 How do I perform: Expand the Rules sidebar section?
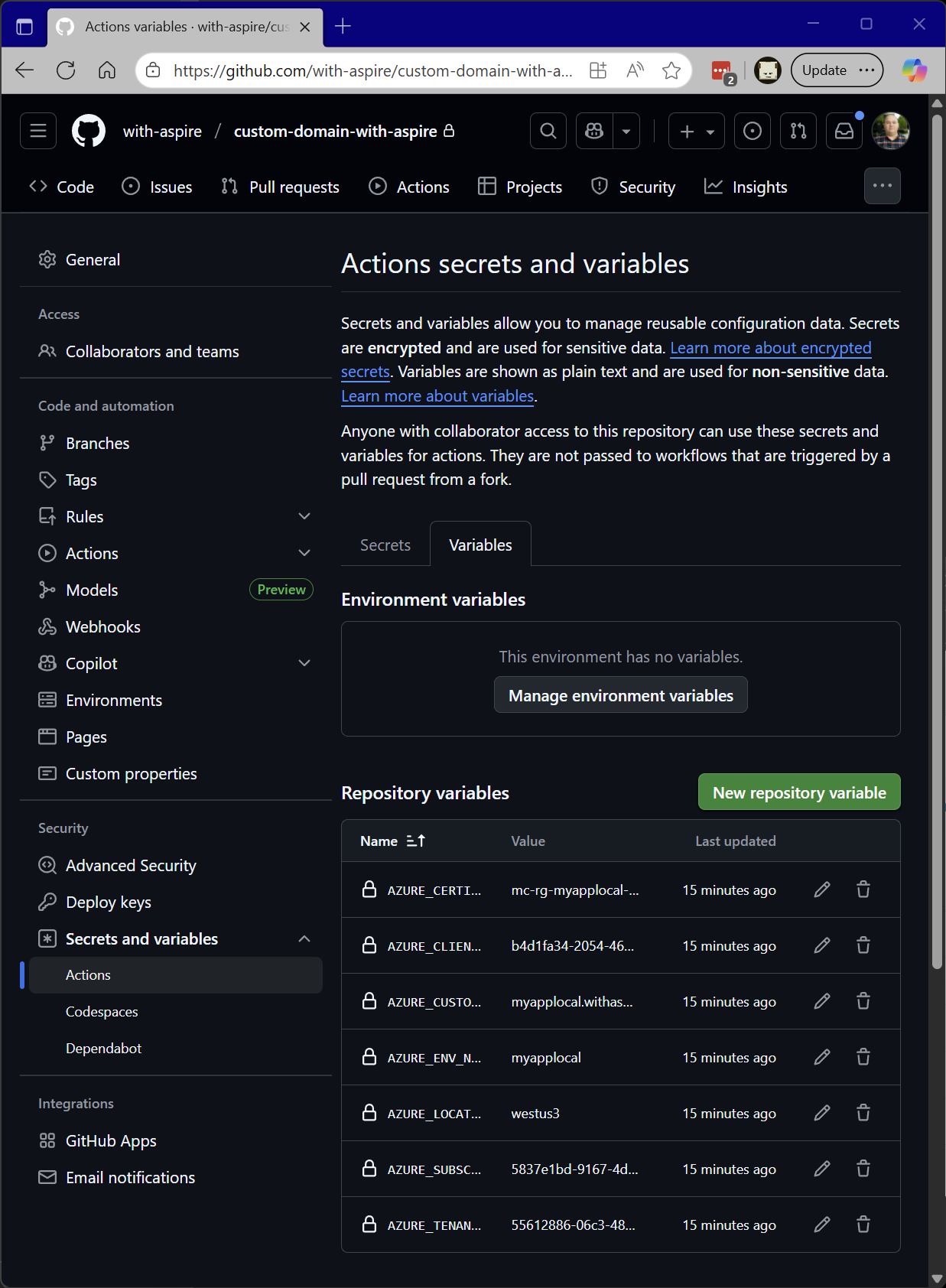pyautogui.click(x=304, y=516)
